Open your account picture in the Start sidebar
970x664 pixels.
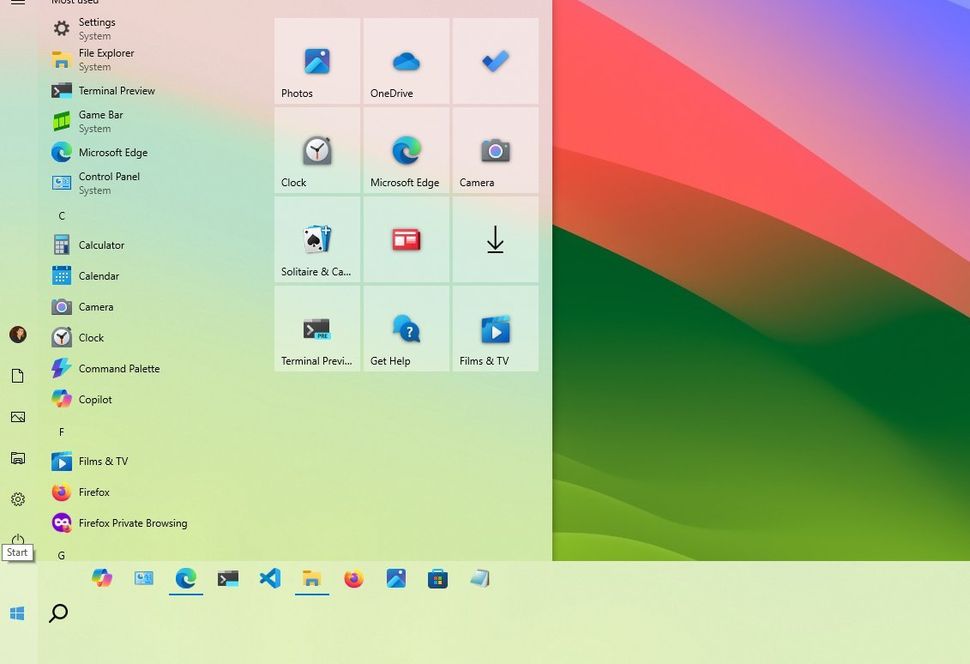17,334
